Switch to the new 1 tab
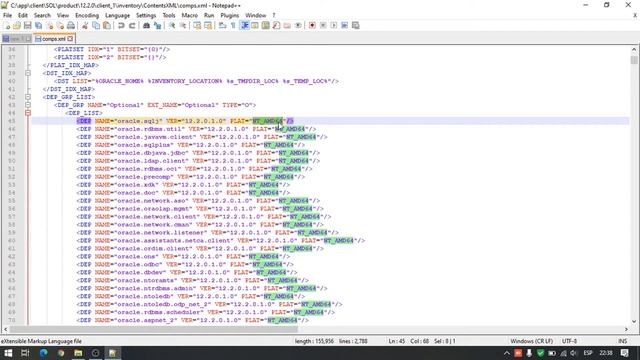The height and width of the screenshot is (360, 640). (16, 39)
